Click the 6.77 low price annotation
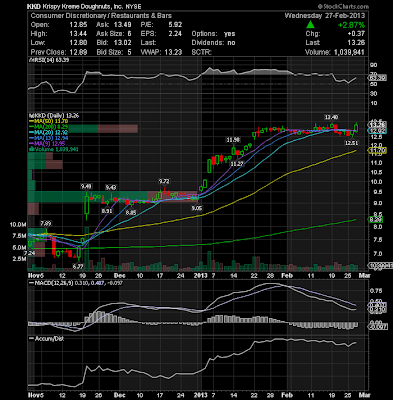This screenshot has height=400, width=393. [x=78, y=267]
